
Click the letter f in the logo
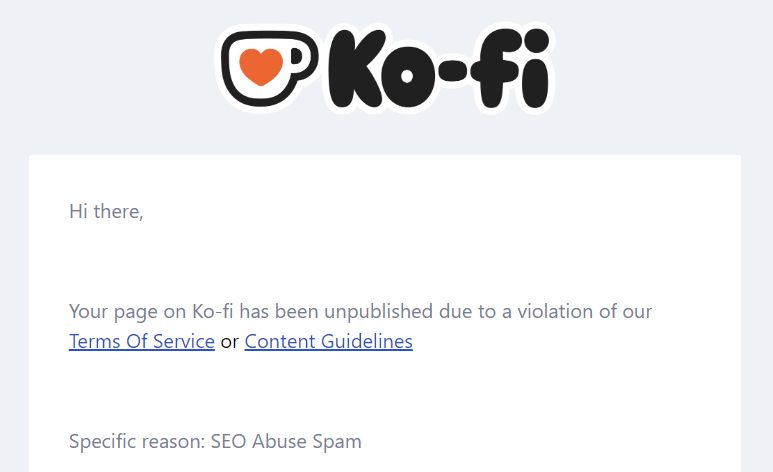(x=493, y=69)
